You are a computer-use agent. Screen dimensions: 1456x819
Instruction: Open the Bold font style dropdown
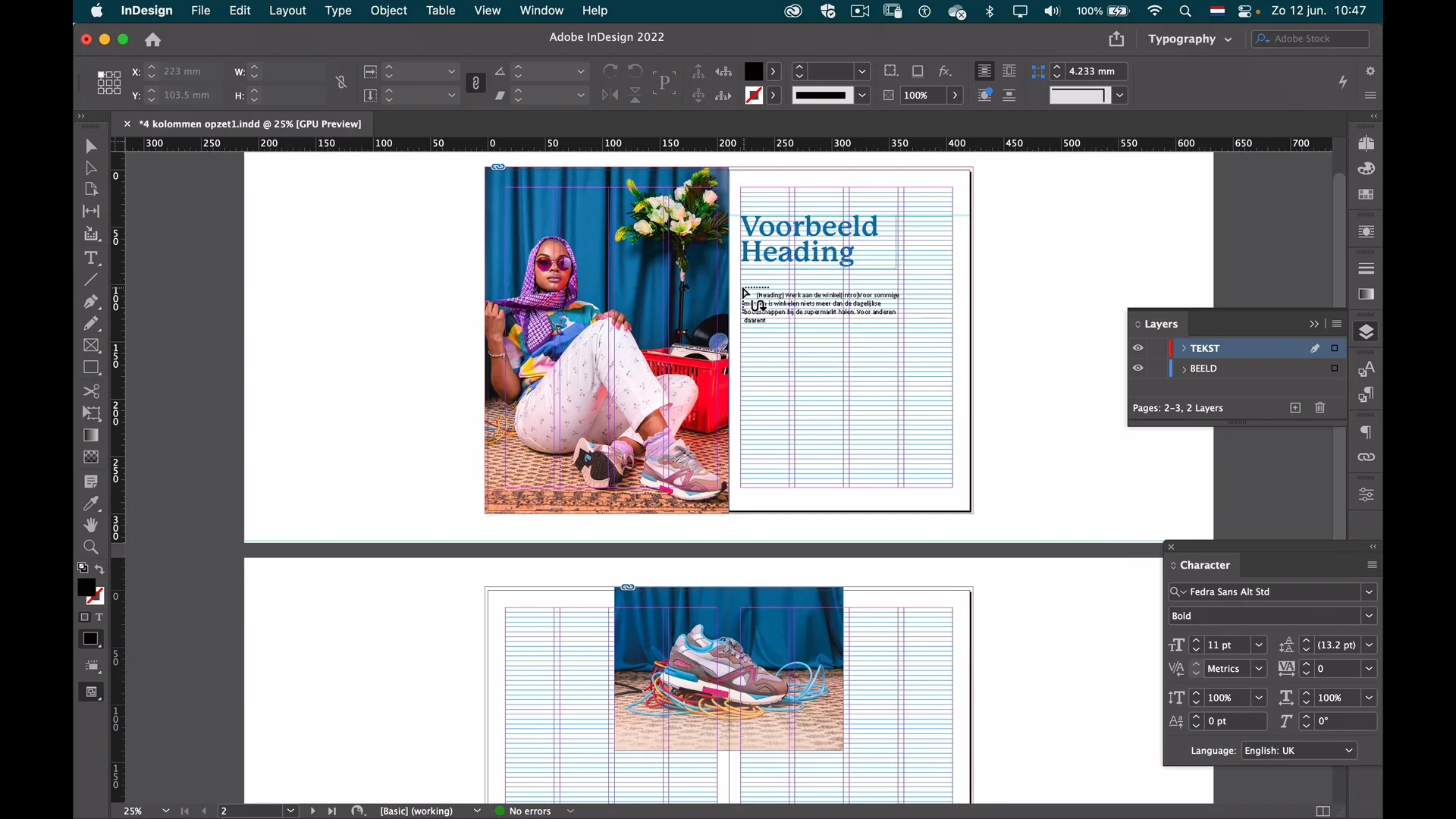click(1369, 616)
